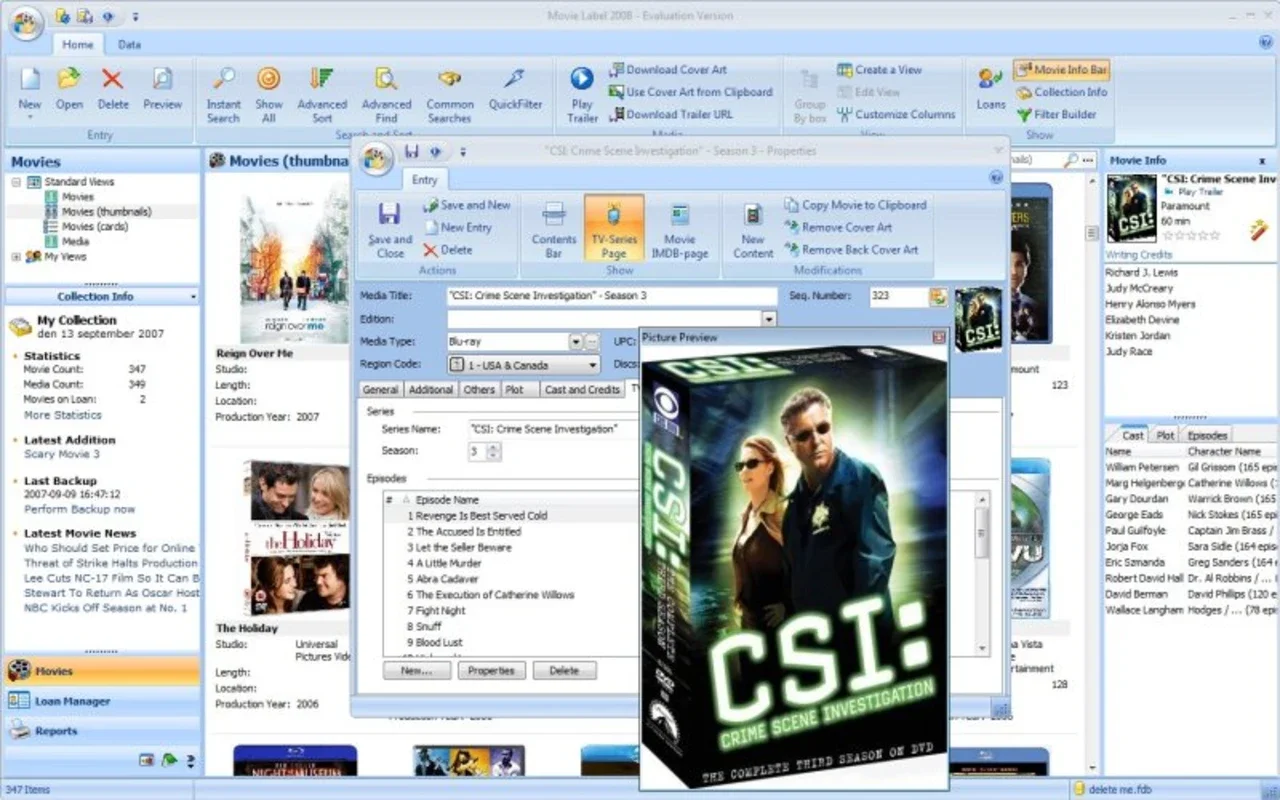
Task: Click the Movie Label application orb button
Action: click(x=27, y=22)
